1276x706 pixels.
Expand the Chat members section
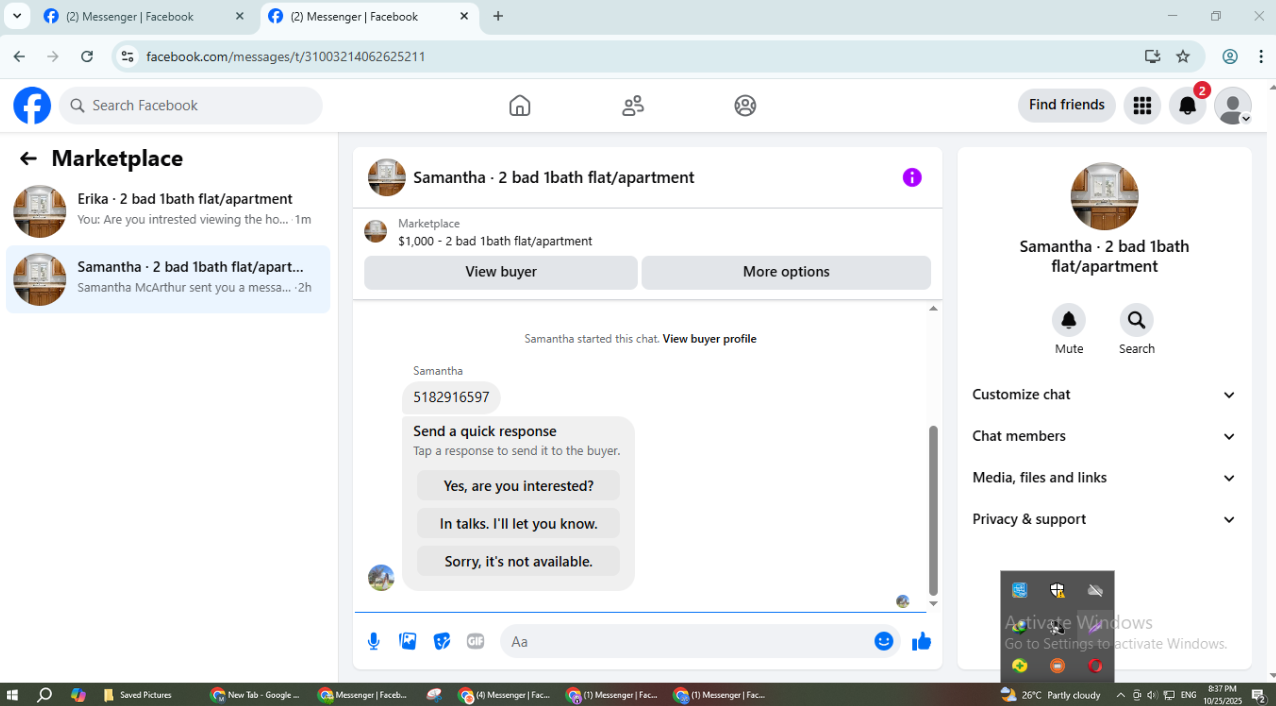[x=1104, y=436]
